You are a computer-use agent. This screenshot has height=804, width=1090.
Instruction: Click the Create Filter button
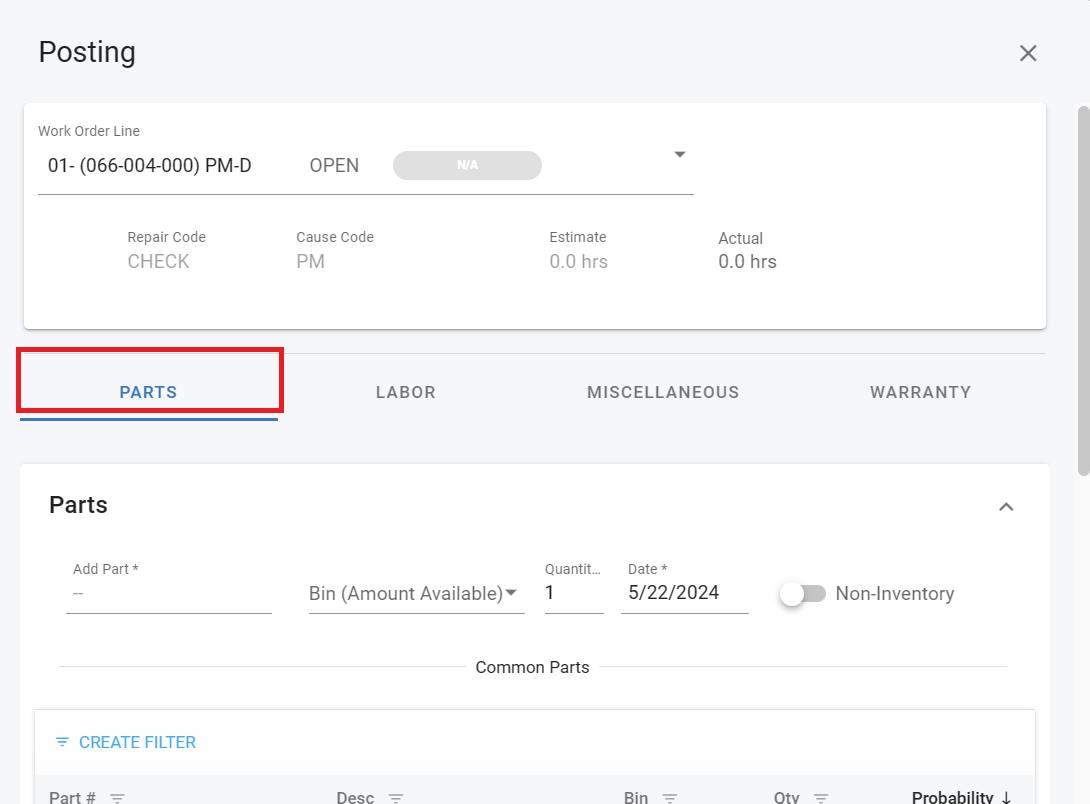[x=126, y=742]
